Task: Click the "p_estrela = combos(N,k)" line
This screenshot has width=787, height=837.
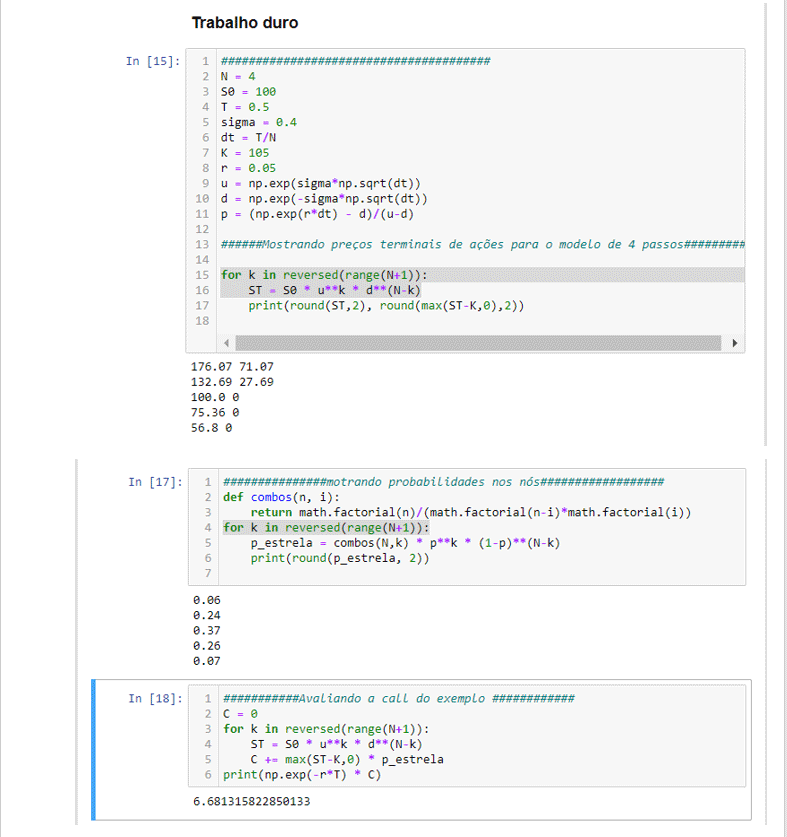Action: tap(405, 543)
